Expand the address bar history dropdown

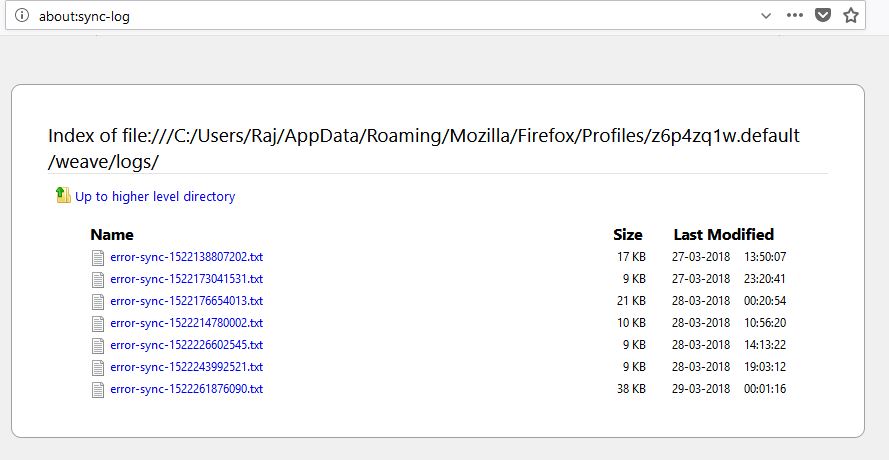coord(766,16)
